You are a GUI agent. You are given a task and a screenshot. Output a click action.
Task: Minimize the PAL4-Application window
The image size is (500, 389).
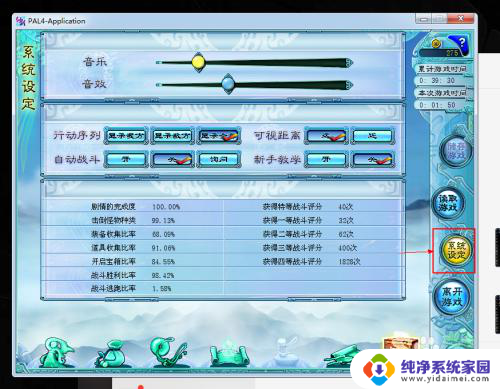423,19
